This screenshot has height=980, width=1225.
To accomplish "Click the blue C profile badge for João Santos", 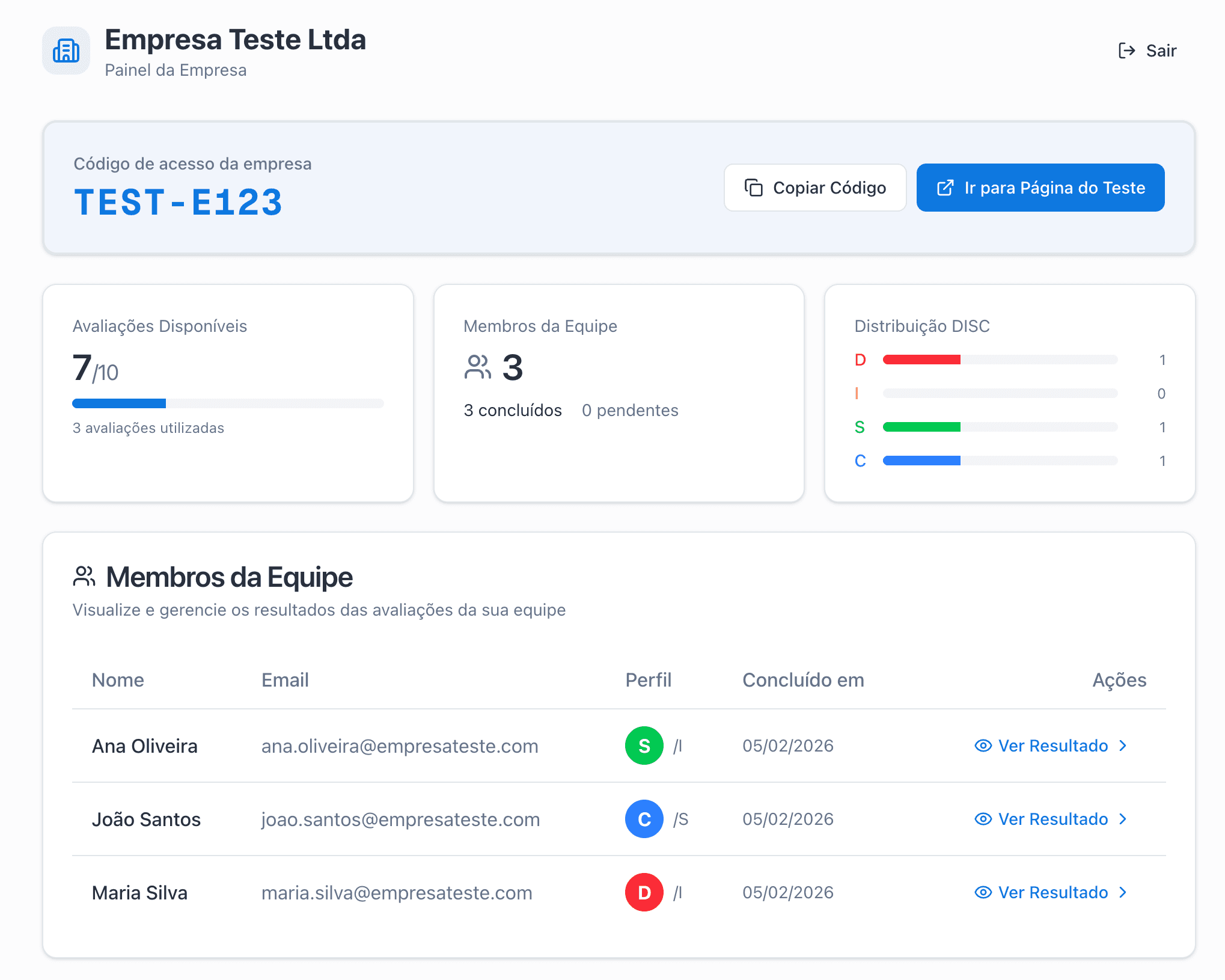I will pos(644,819).
